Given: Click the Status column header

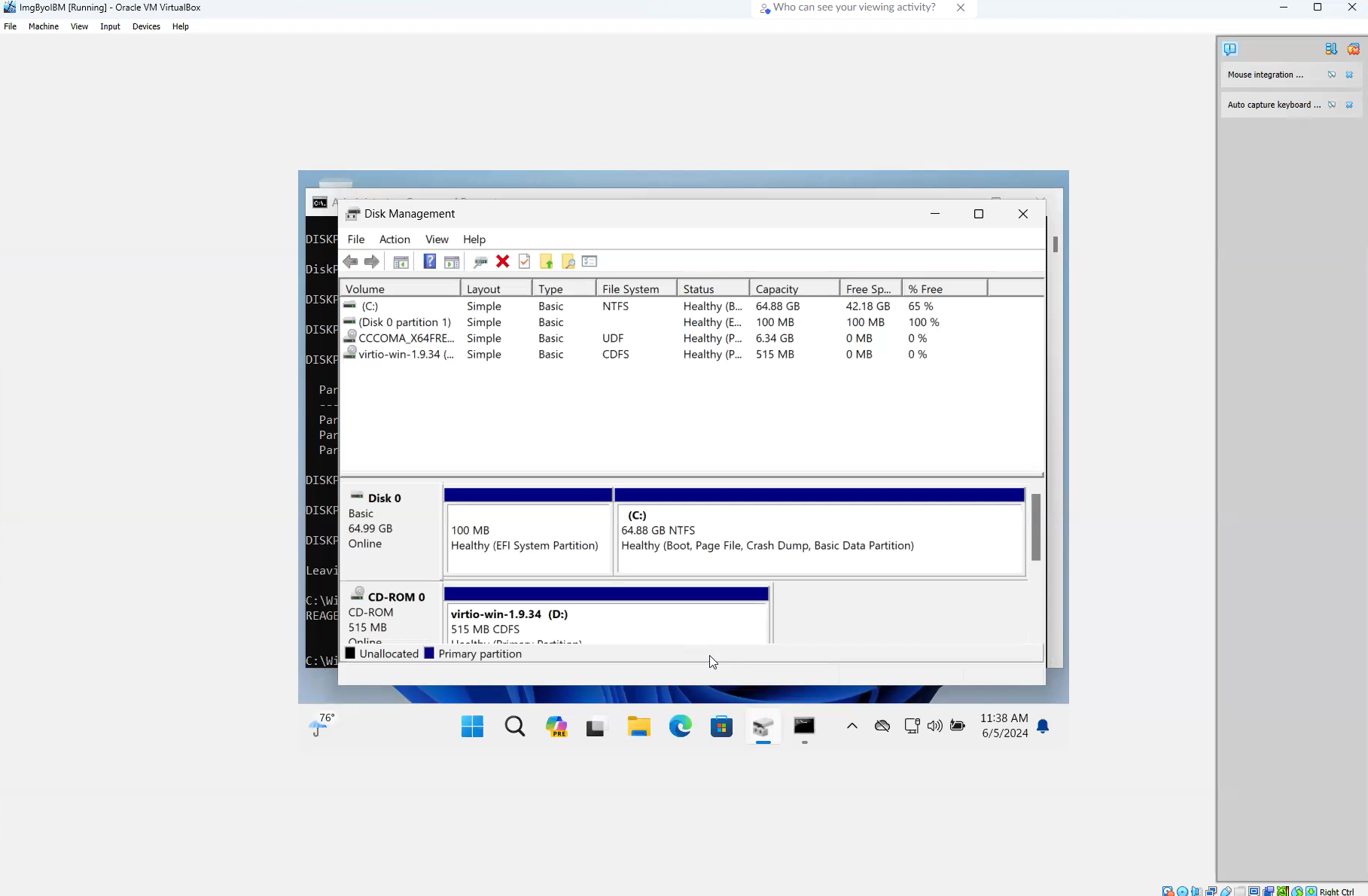Looking at the screenshot, I should coord(713,289).
